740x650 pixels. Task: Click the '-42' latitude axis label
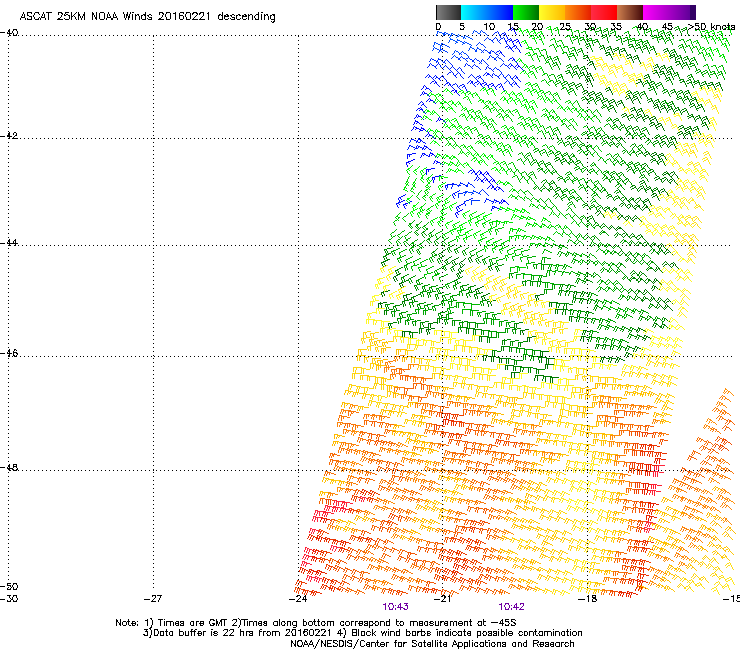(x=9, y=135)
